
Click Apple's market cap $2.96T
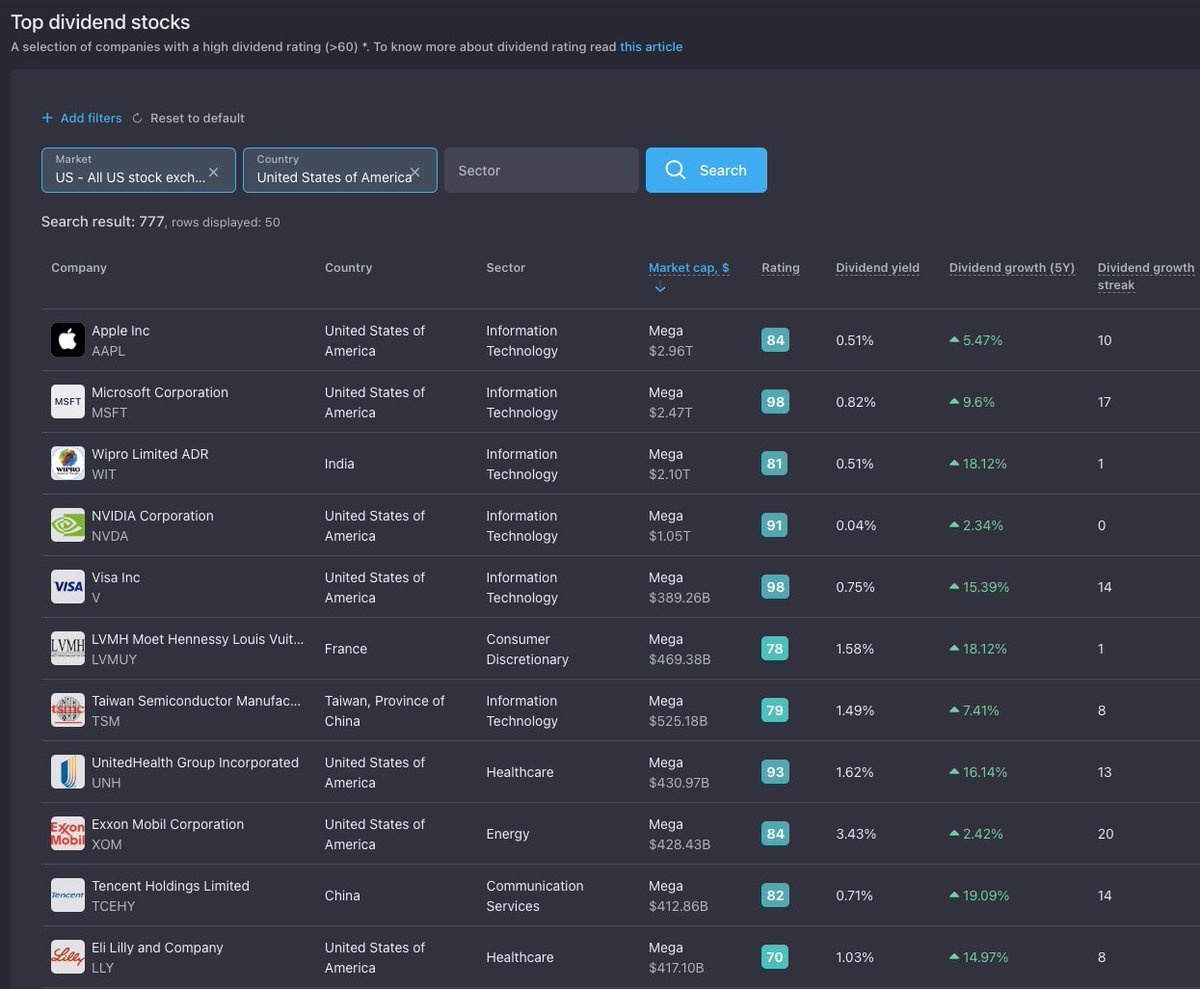[x=670, y=351]
